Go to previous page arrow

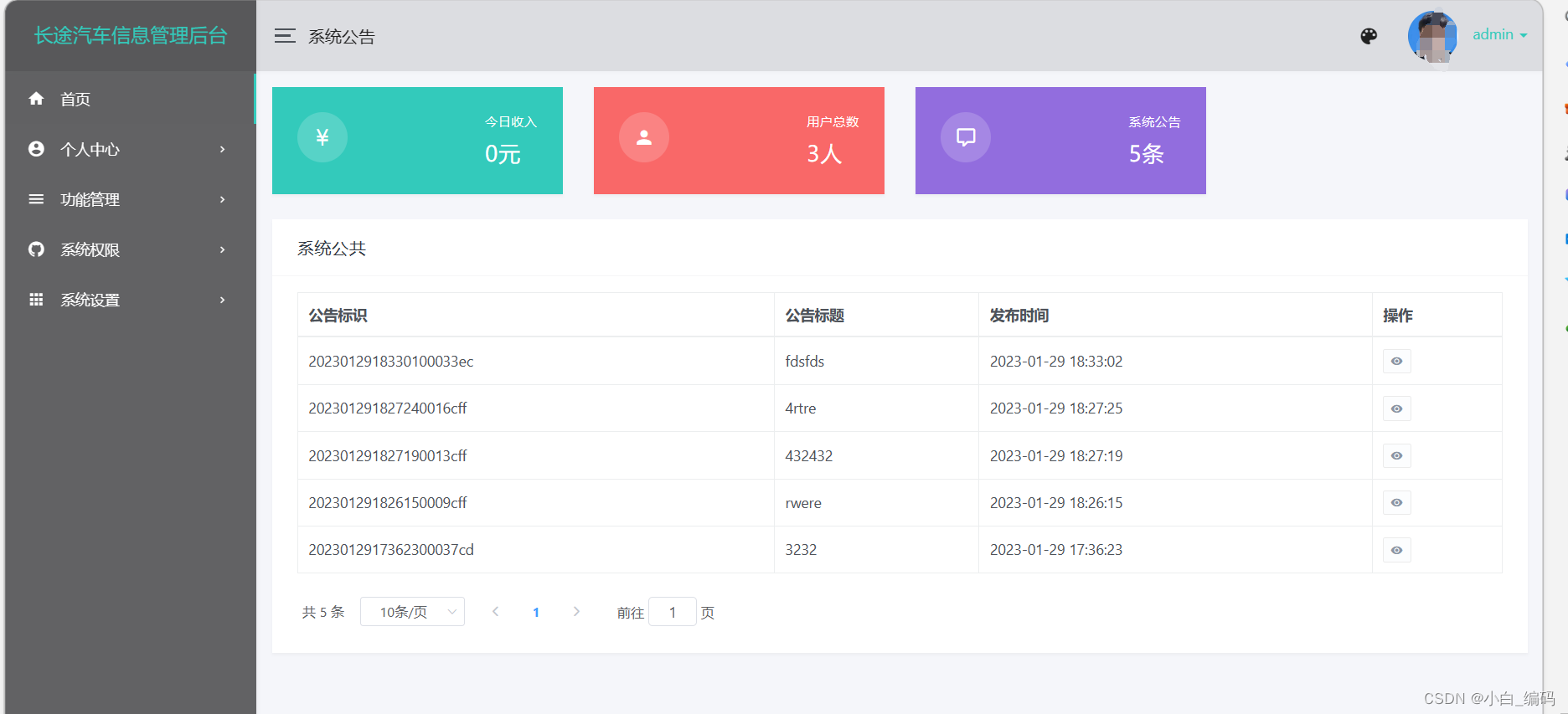(x=496, y=612)
